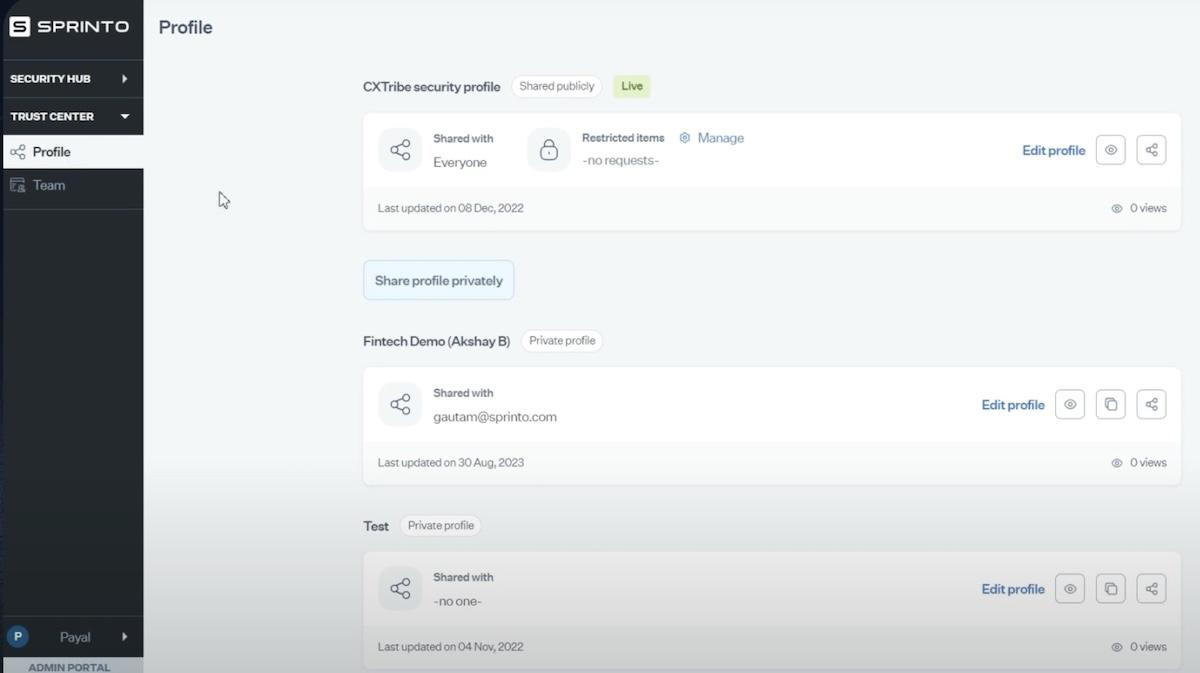
Task: Click Share profile privately button
Action: click(438, 280)
